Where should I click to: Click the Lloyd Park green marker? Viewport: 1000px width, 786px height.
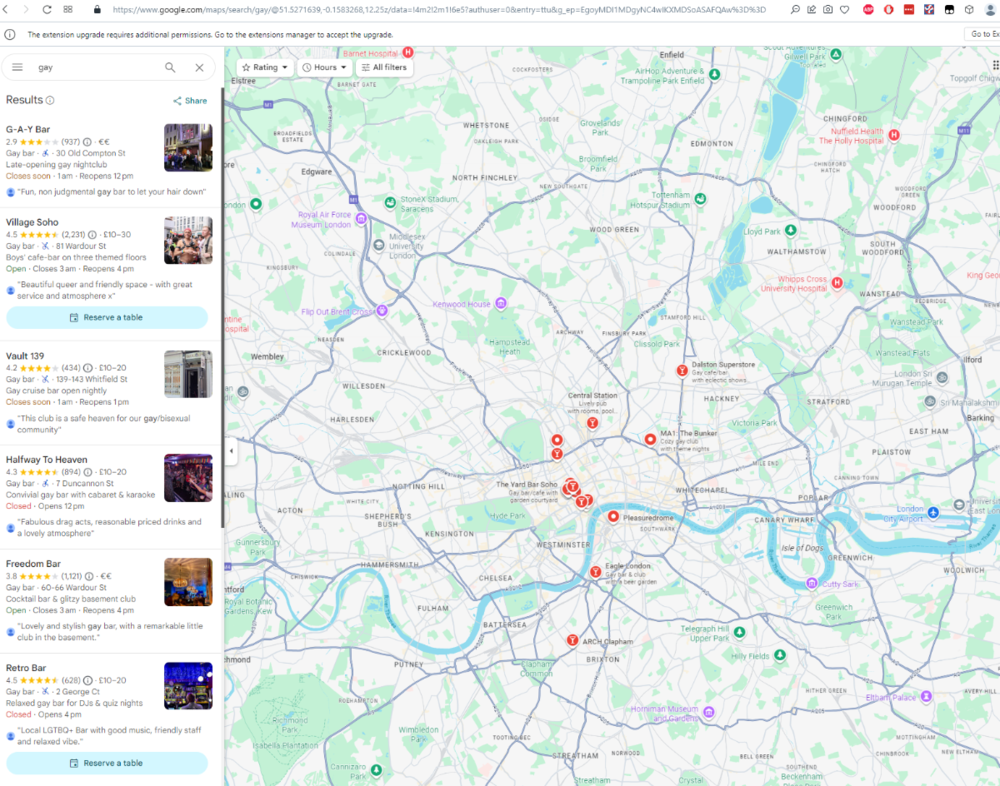pos(791,230)
